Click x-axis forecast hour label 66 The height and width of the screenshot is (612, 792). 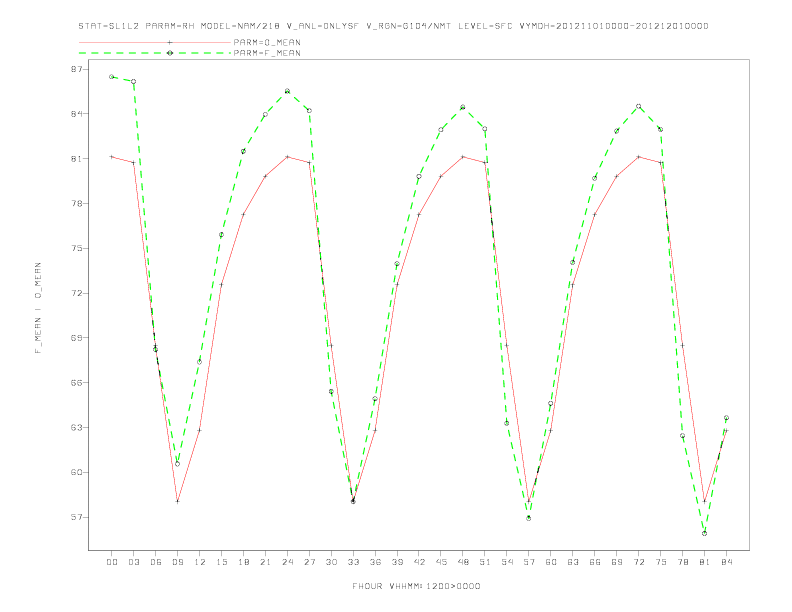(x=595, y=562)
